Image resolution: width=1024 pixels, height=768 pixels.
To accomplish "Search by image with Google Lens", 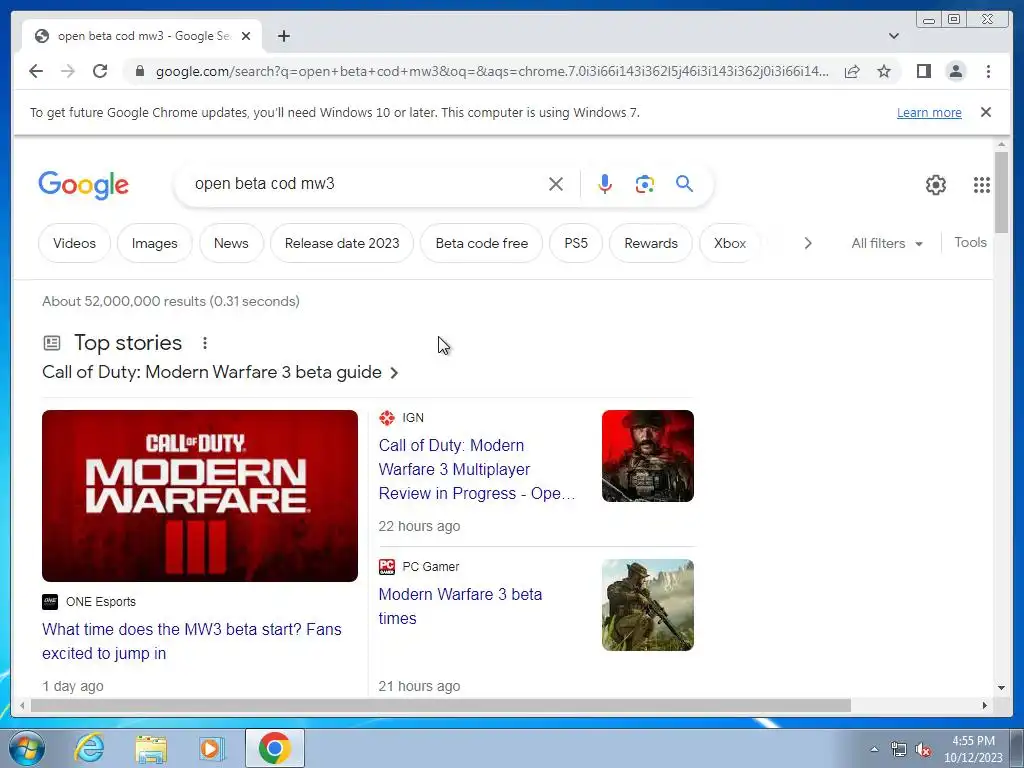I will tap(645, 184).
